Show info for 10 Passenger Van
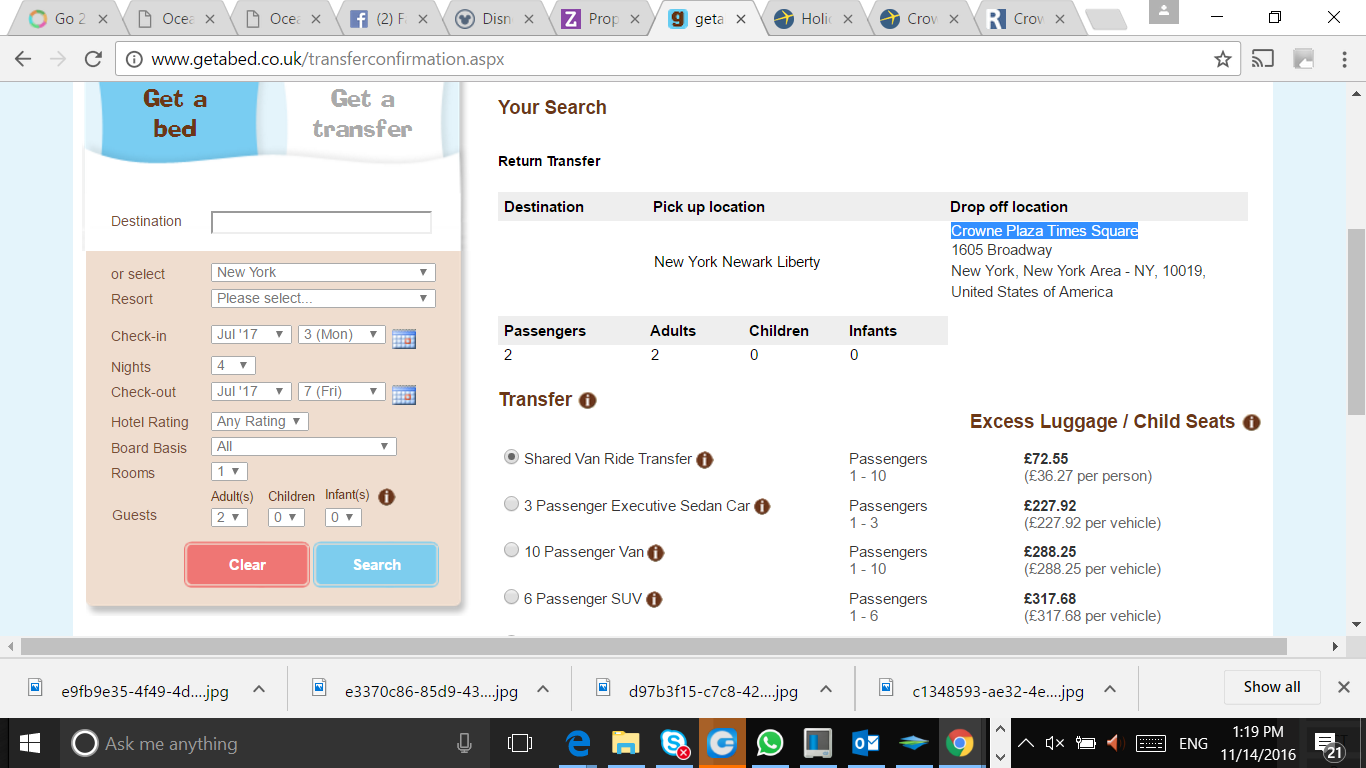The width and height of the screenshot is (1366, 768). pos(656,553)
